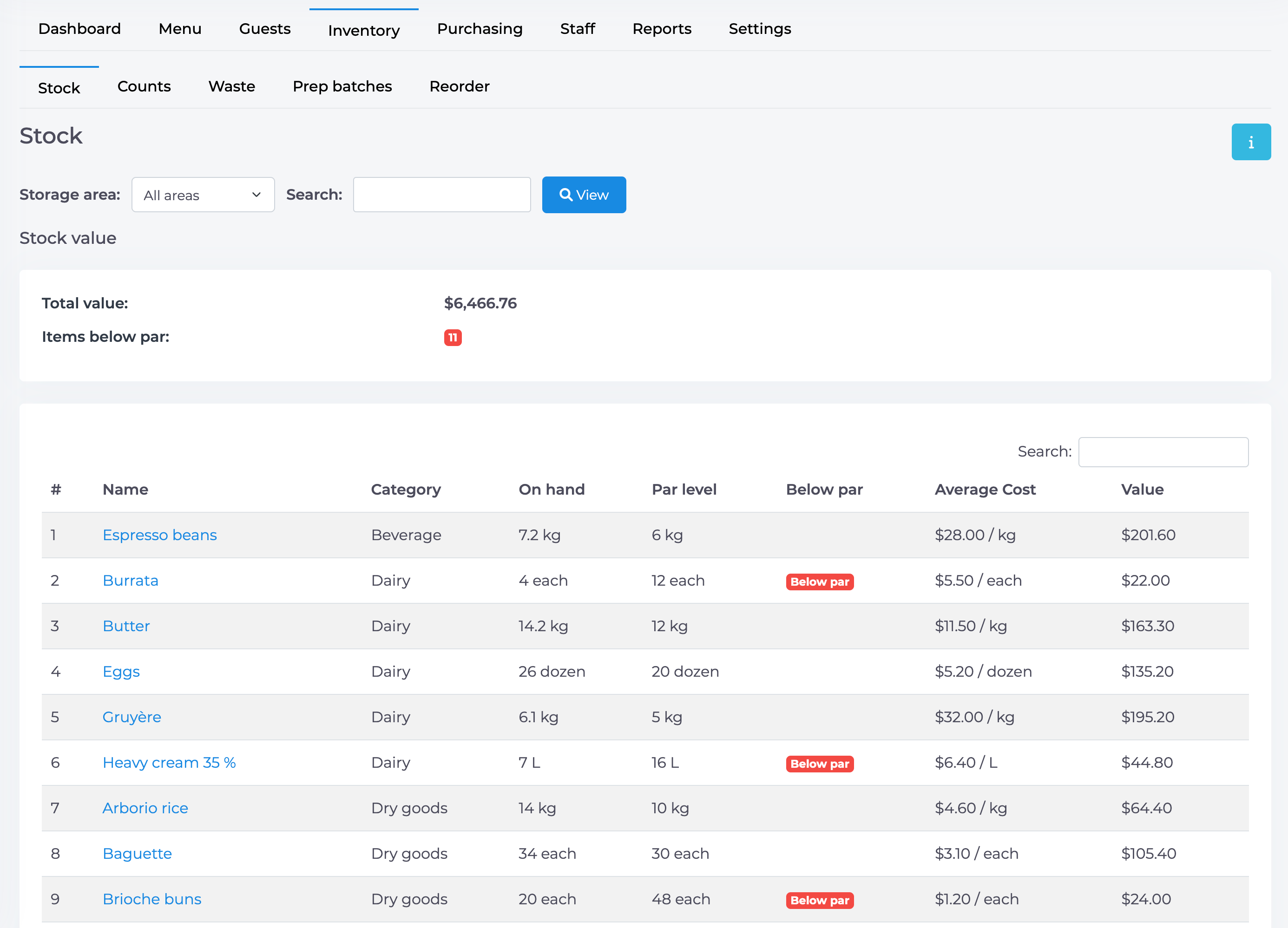Viewport: 1288px width, 928px height.
Task: Open the Butter item link
Action: tap(126, 626)
